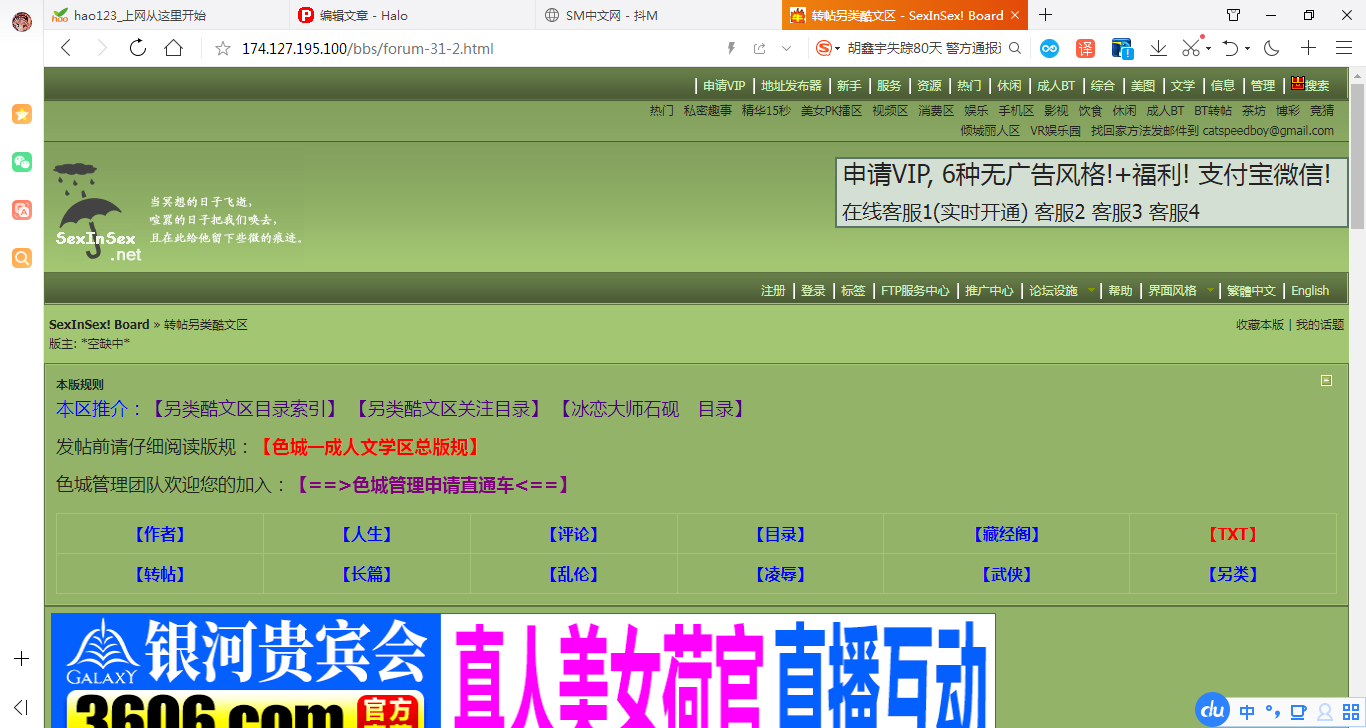This screenshot has width=1366, height=728.
Task: Open the browser hamburger main menu
Action: click(x=1344, y=48)
